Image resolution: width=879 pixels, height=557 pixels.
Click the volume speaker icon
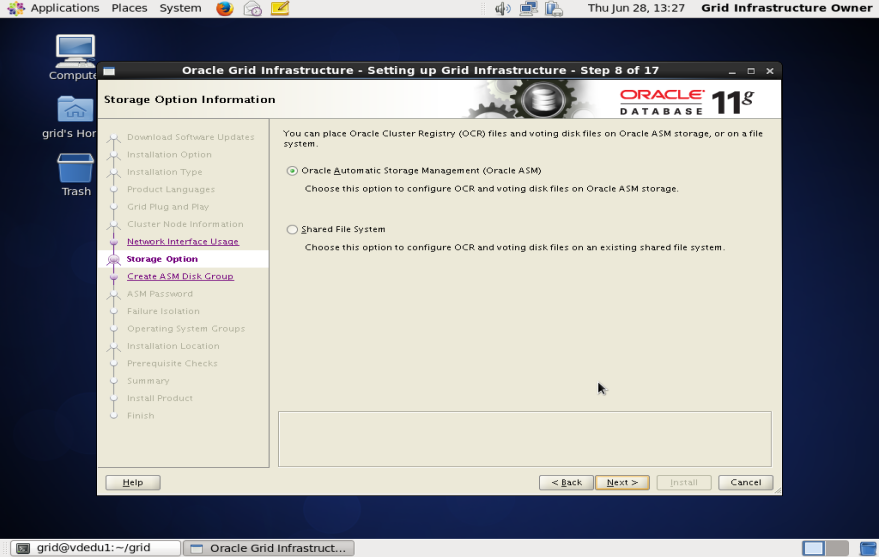(x=502, y=8)
